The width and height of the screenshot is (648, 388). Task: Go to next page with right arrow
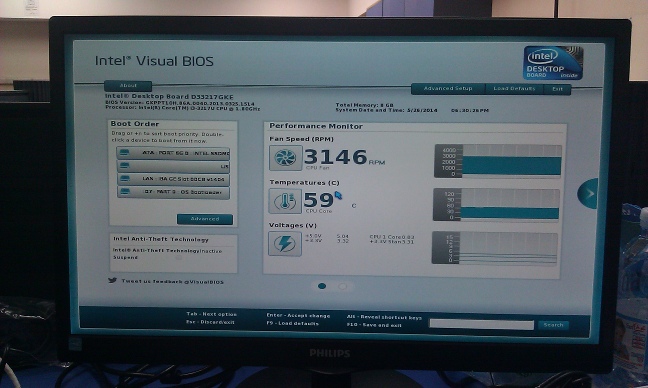tap(588, 193)
